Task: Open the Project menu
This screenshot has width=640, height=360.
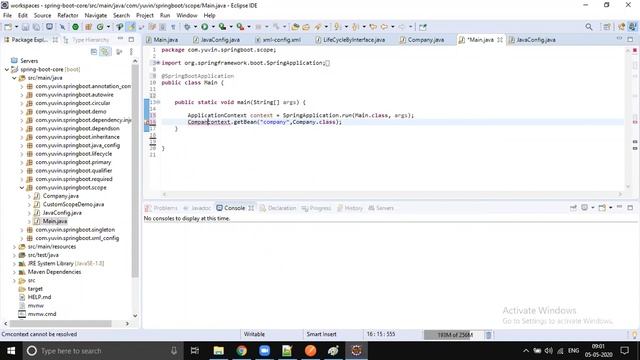Action: (x=144, y=15)
